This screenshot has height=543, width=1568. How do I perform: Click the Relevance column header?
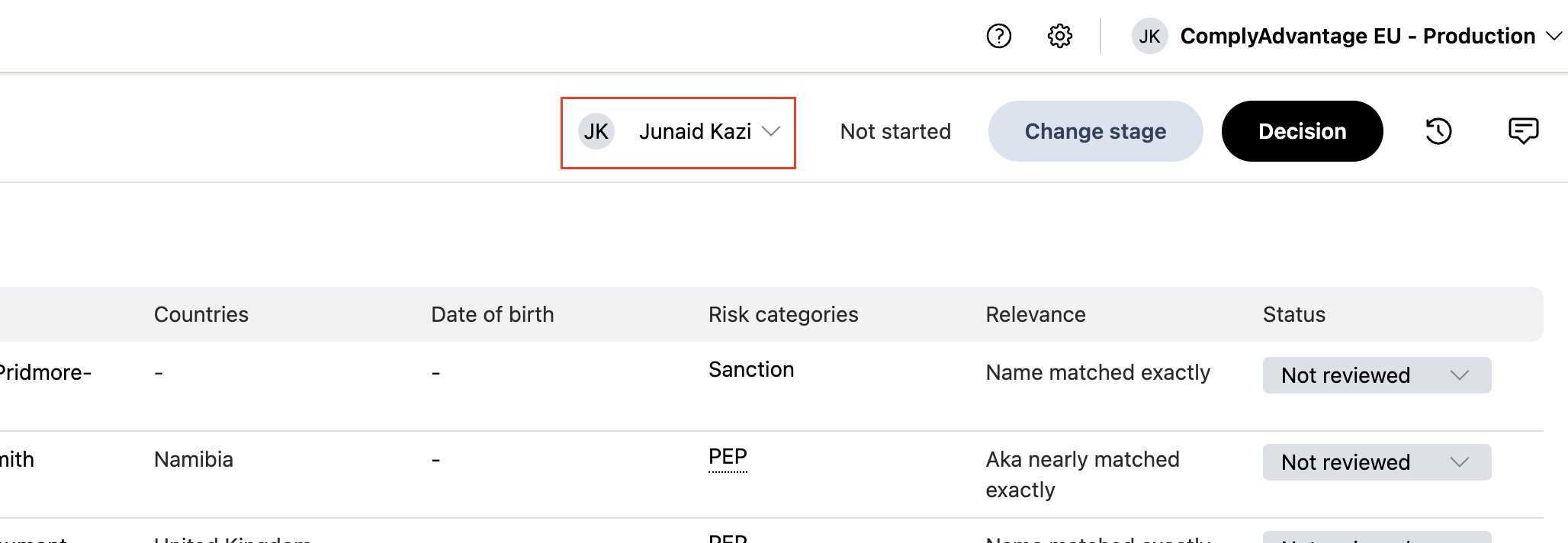pyautogui.click(x=1036, y=314)
